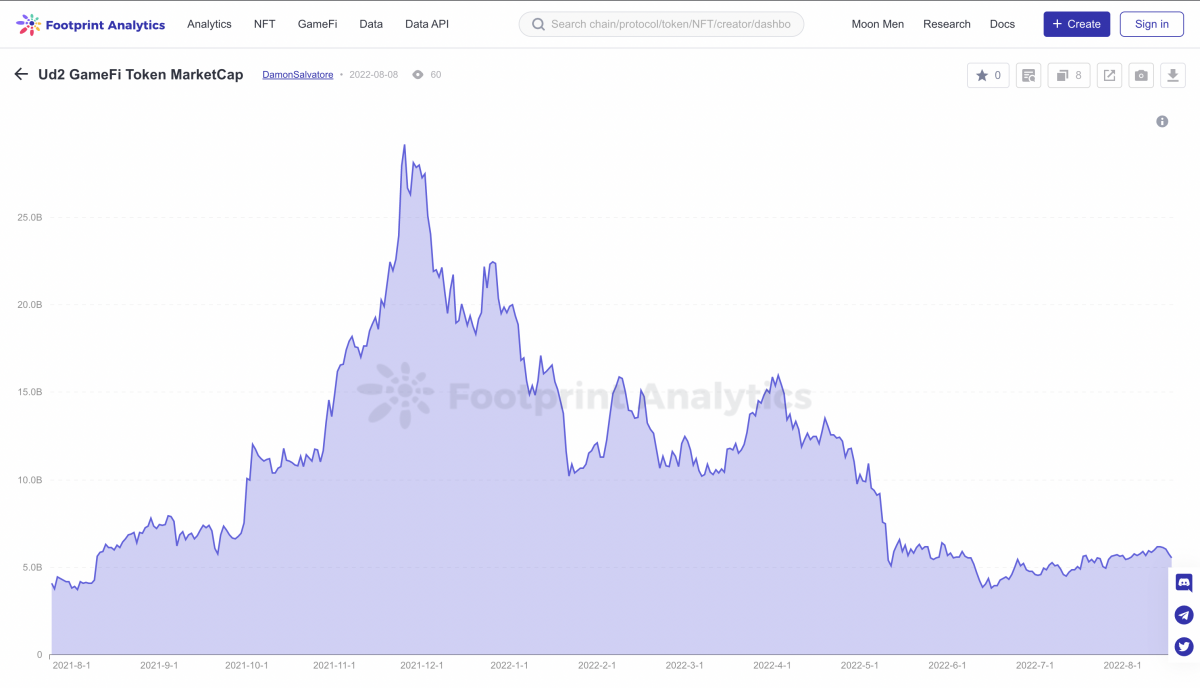Star this dashboard as favorite

click(x=988, y=75)
